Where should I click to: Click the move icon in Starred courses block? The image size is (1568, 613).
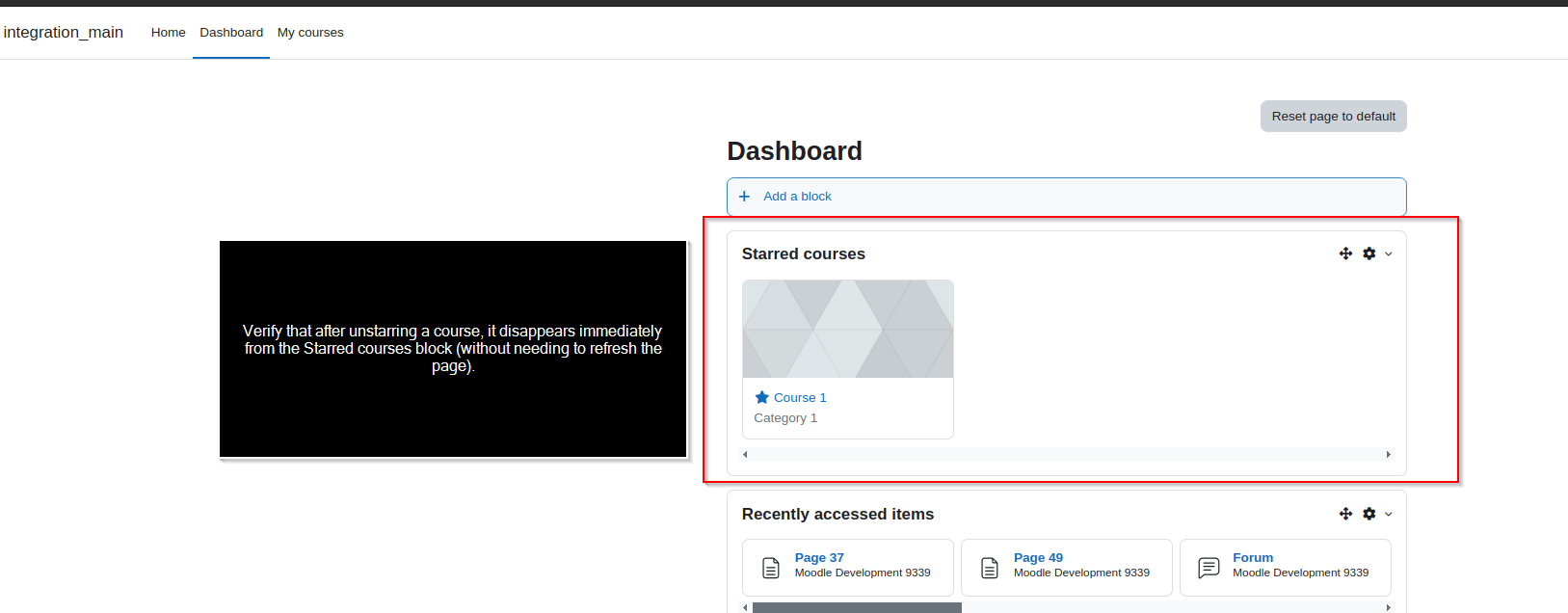click(x=1345, y=253)
